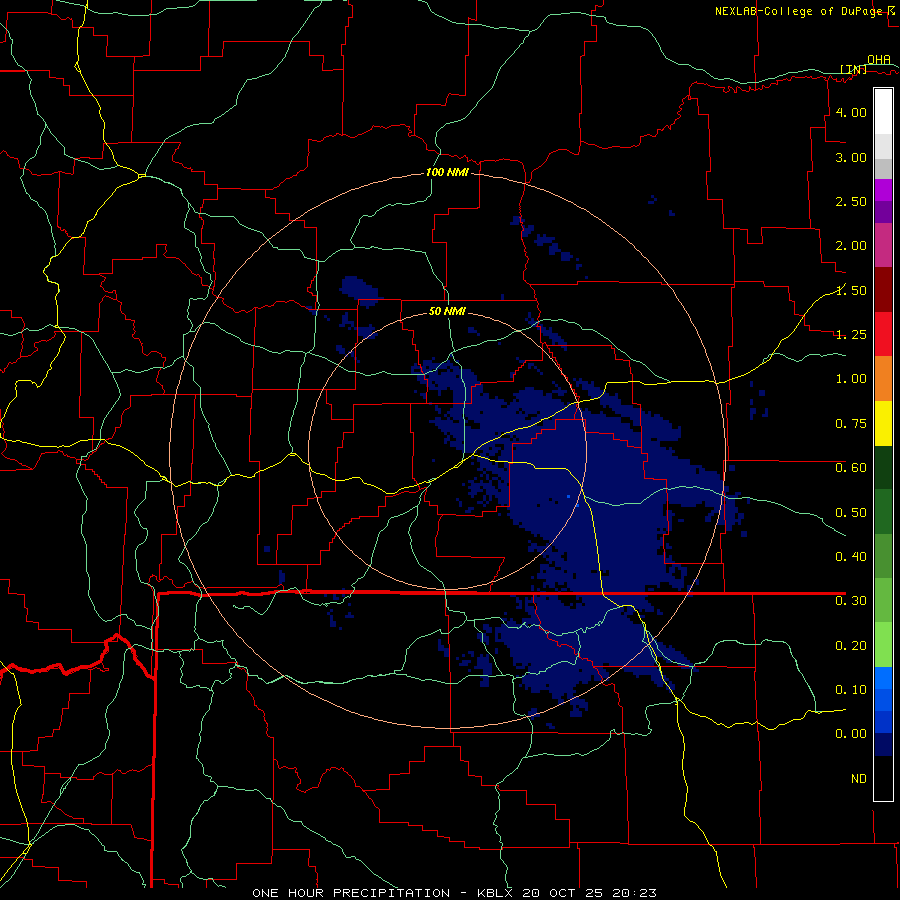Click the [IN] units label
This screenshot has width=900, height=900.
point(853,69)
